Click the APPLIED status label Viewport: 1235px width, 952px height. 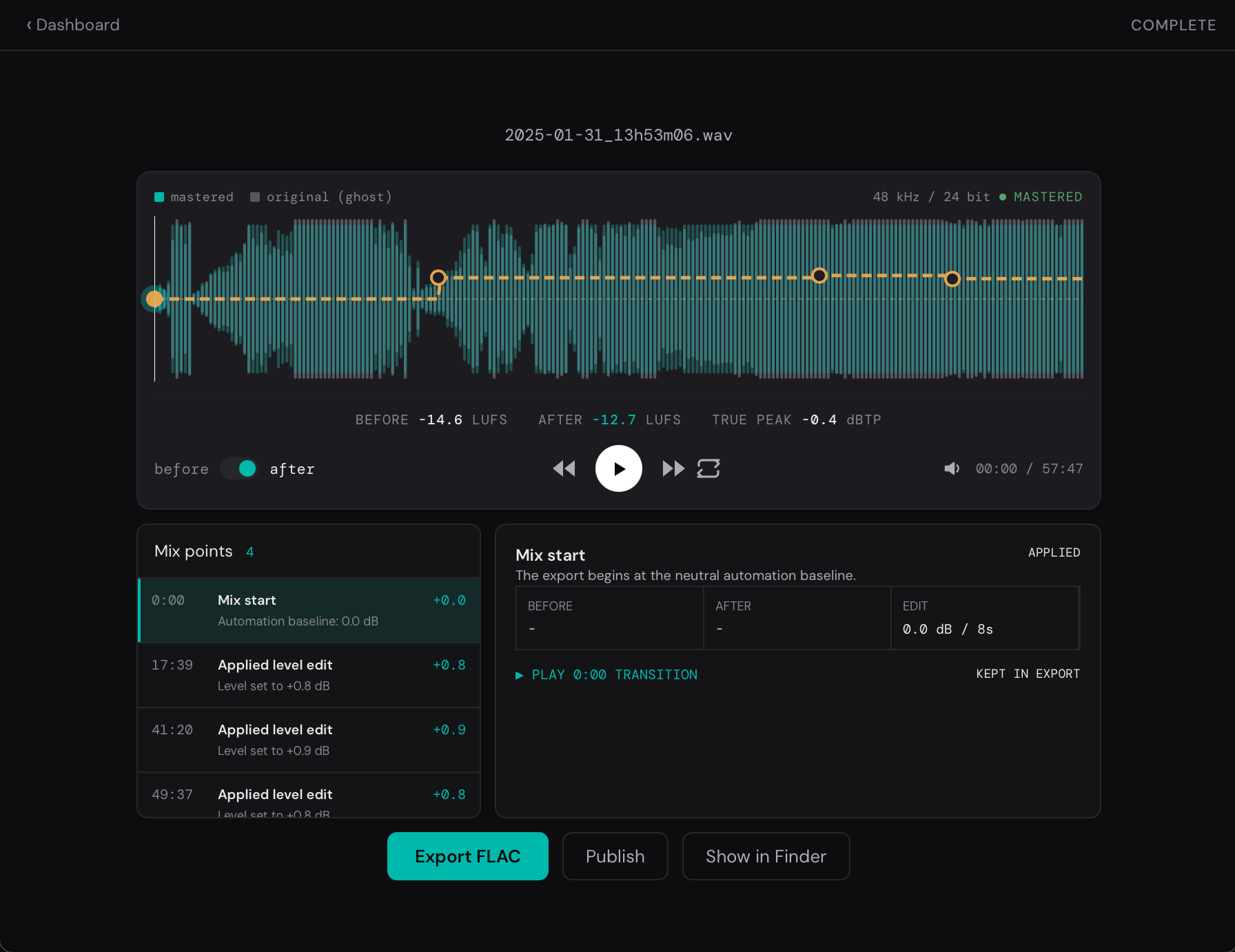pos(1054,552)
